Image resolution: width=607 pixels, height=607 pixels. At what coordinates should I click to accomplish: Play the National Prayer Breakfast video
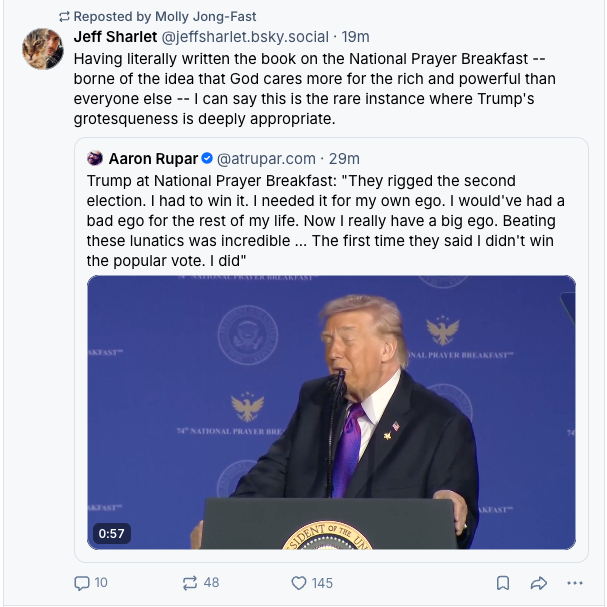[331, 412]
